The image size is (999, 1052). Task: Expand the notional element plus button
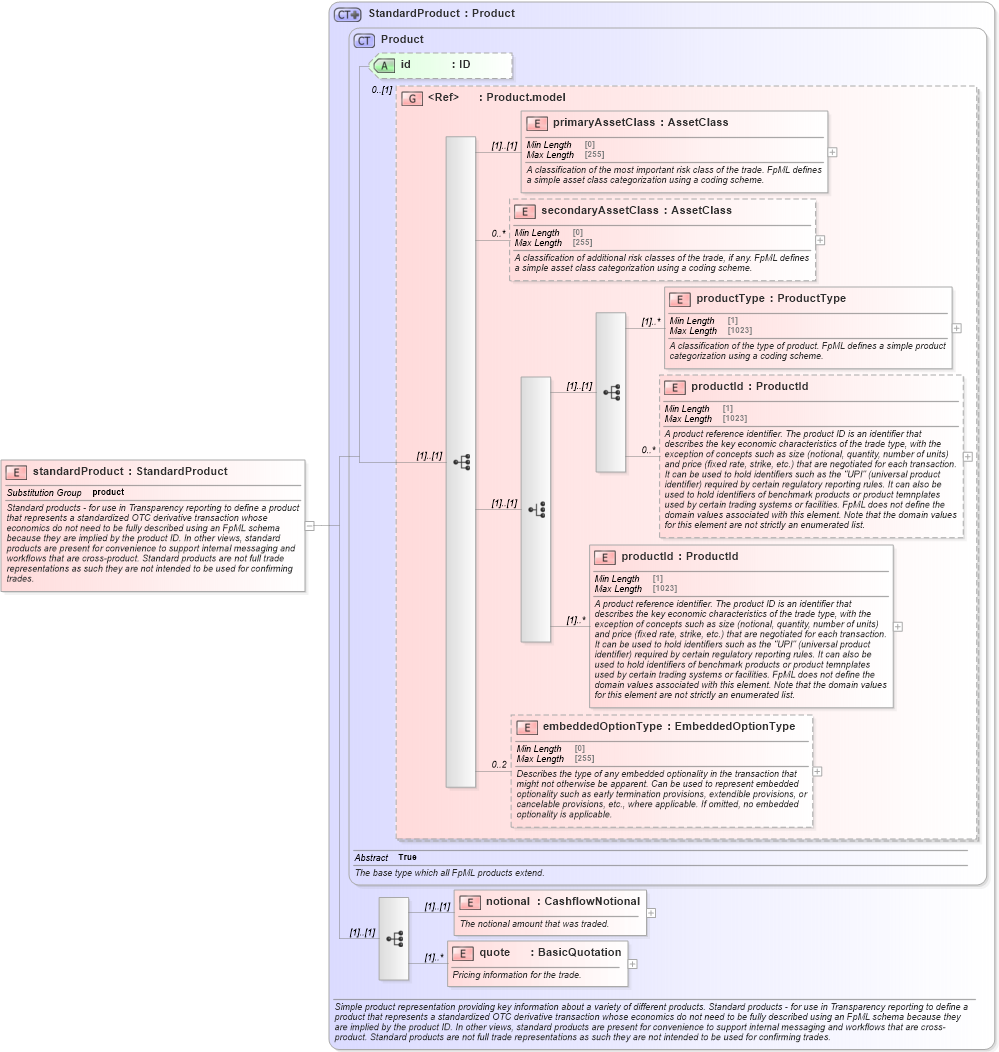click(650, 911)
